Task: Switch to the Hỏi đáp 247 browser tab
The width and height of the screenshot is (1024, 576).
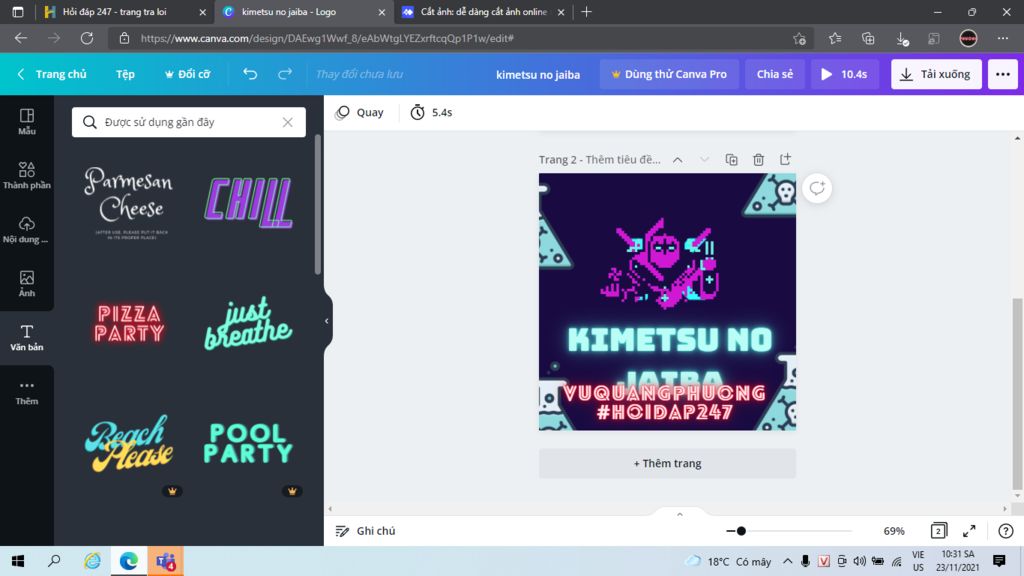Action: (123, 12)
